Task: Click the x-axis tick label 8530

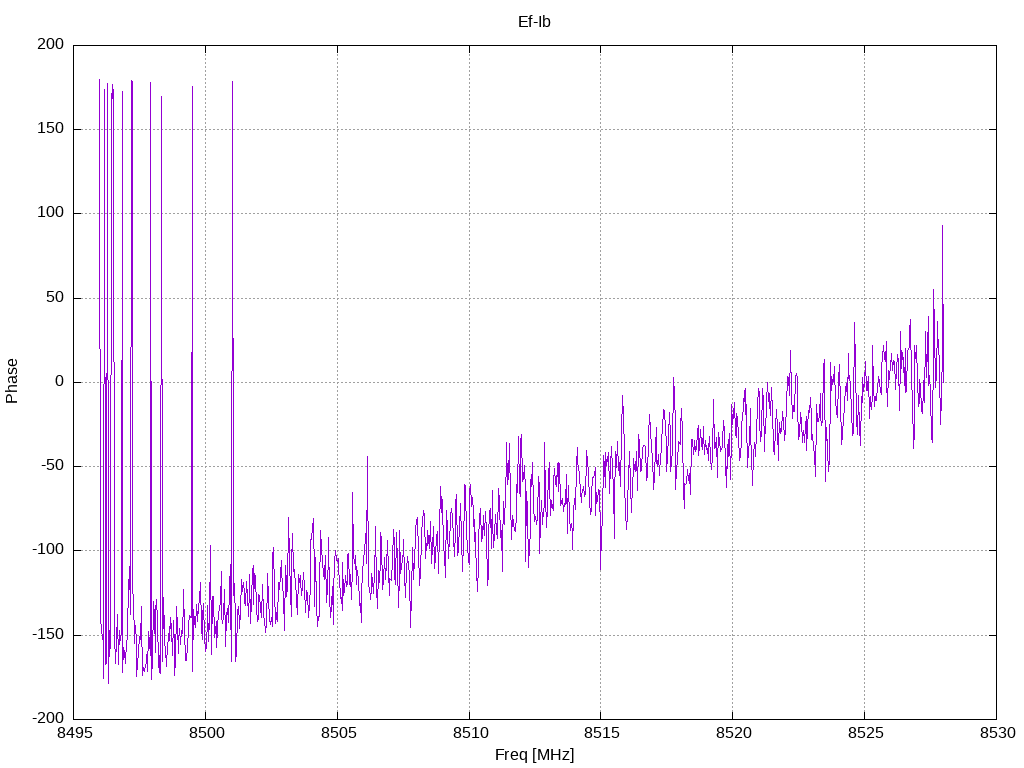Action: (x=997, y=734)
